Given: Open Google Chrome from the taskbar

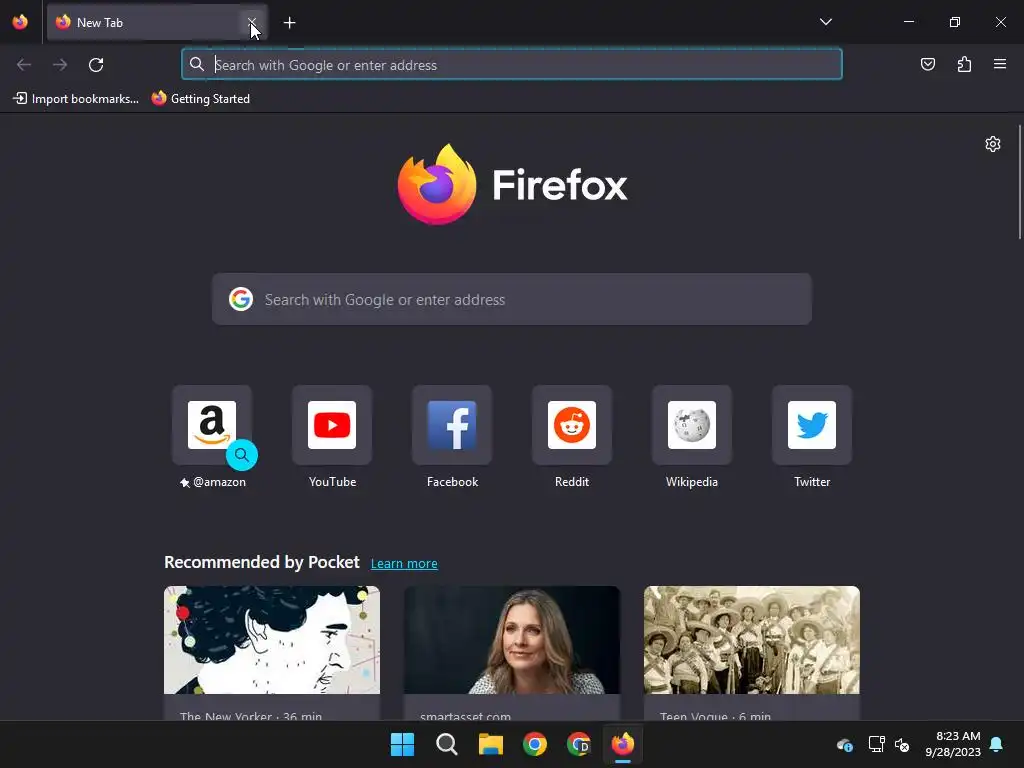Looking at the screenshot, I should pyautogui.click(x=535, y=744).
